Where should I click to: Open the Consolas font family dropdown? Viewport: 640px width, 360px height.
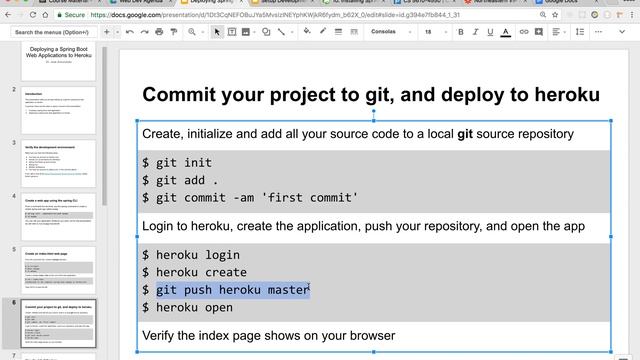point(391,32)
